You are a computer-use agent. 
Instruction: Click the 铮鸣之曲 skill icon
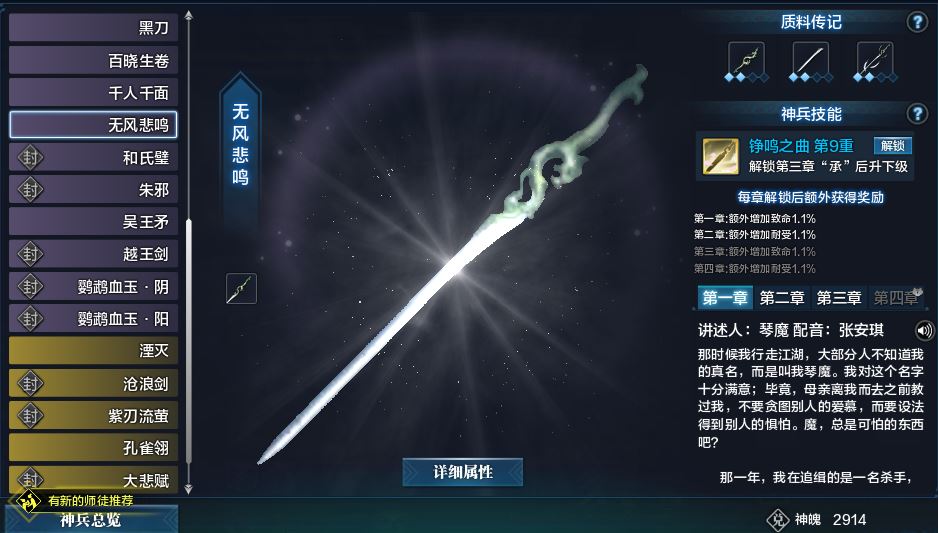720,156
